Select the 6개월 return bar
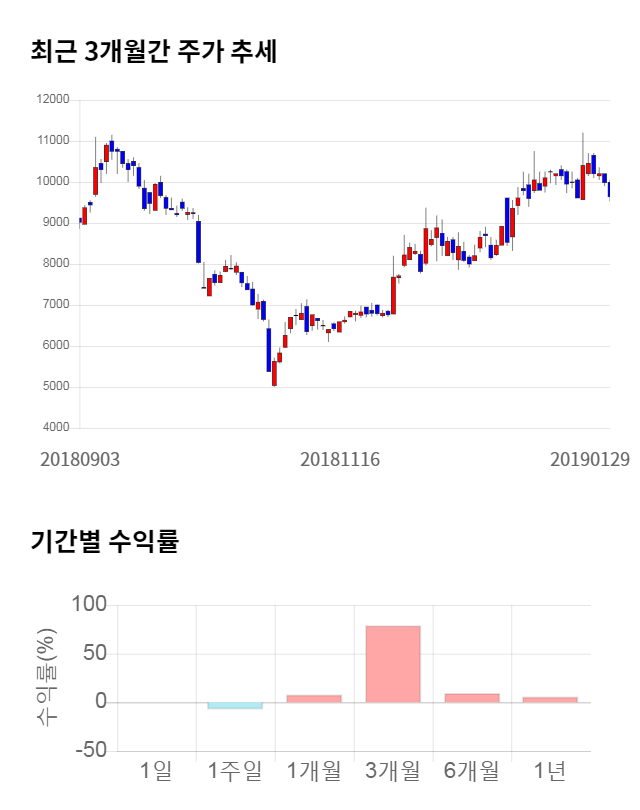640x810 pixels. click(472, 697)
